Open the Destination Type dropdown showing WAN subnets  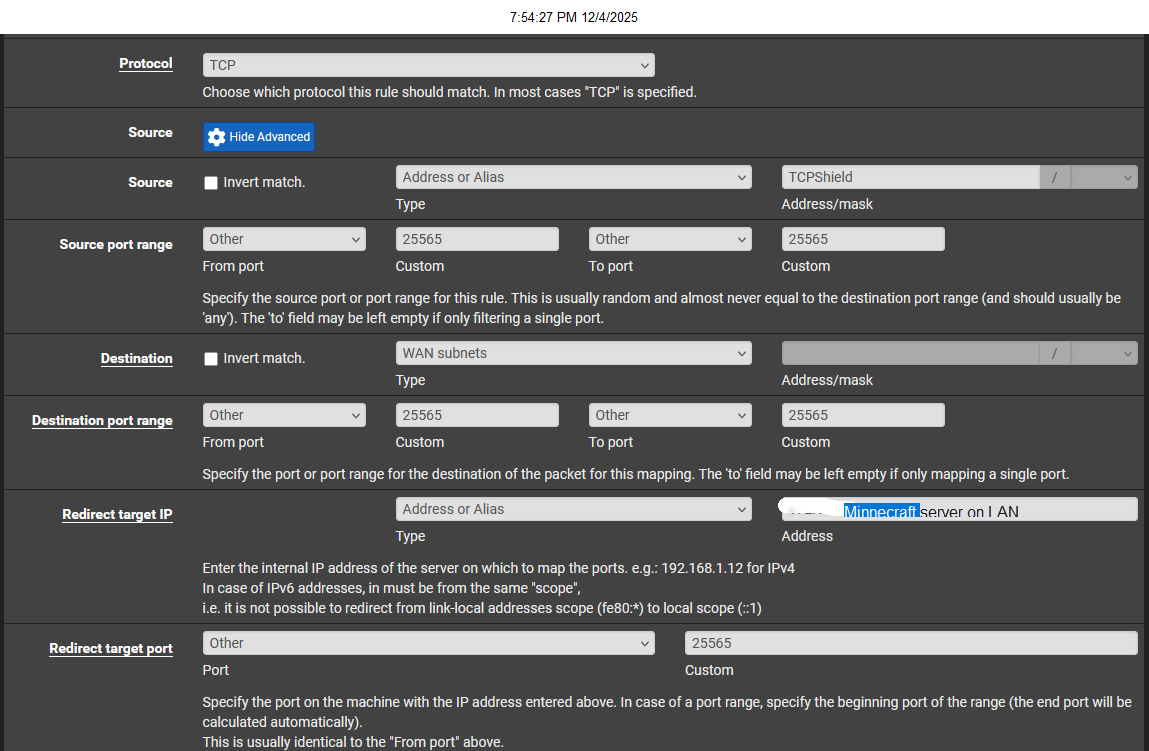tap(573, 352)
